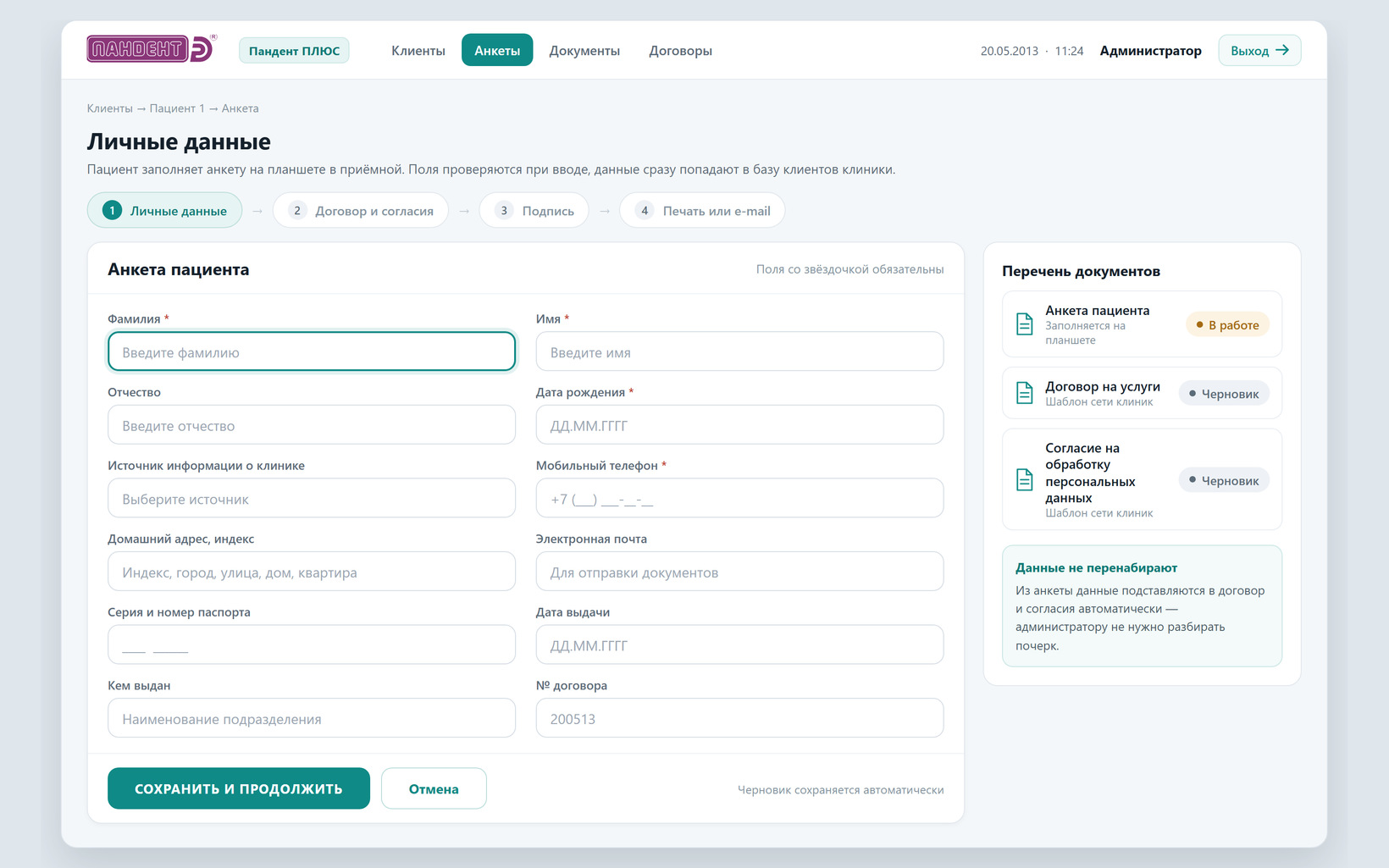Focus the Имя input field

739,351
